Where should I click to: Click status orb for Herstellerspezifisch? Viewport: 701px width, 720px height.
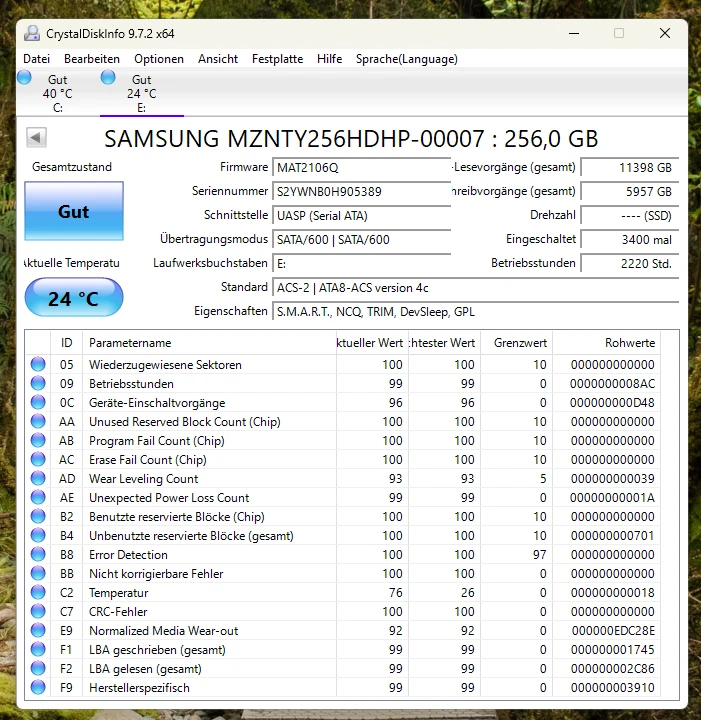[38, 687]
